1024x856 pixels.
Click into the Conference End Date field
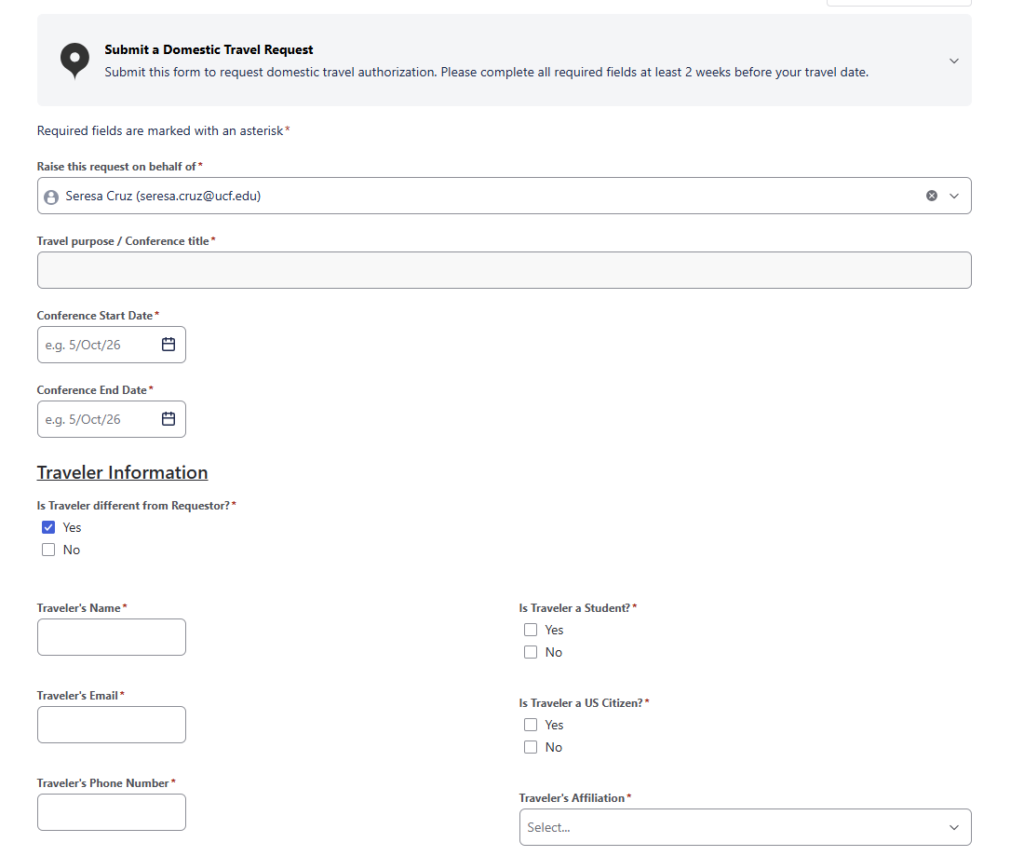pos(111,419)
